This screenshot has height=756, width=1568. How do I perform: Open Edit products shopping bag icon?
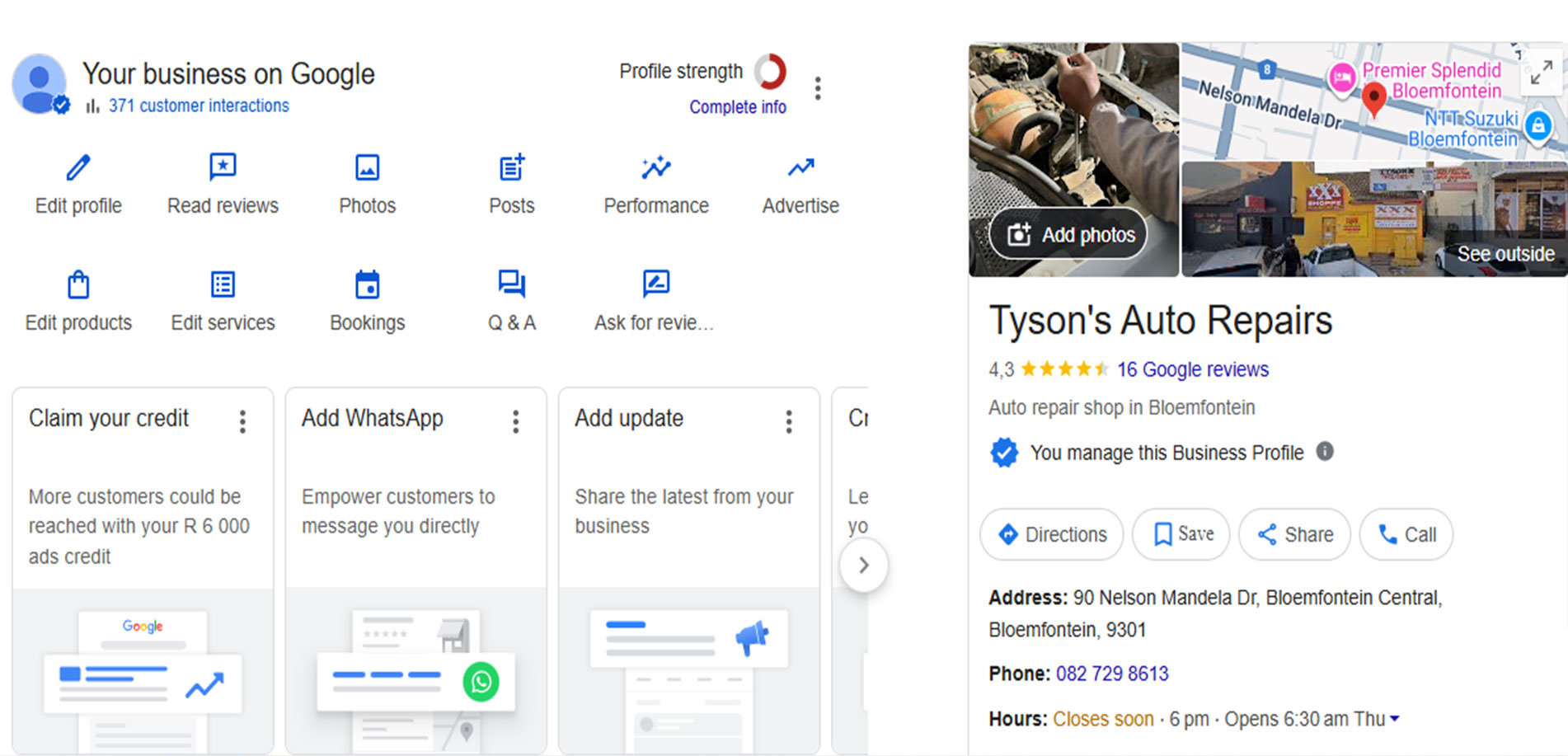78,285
